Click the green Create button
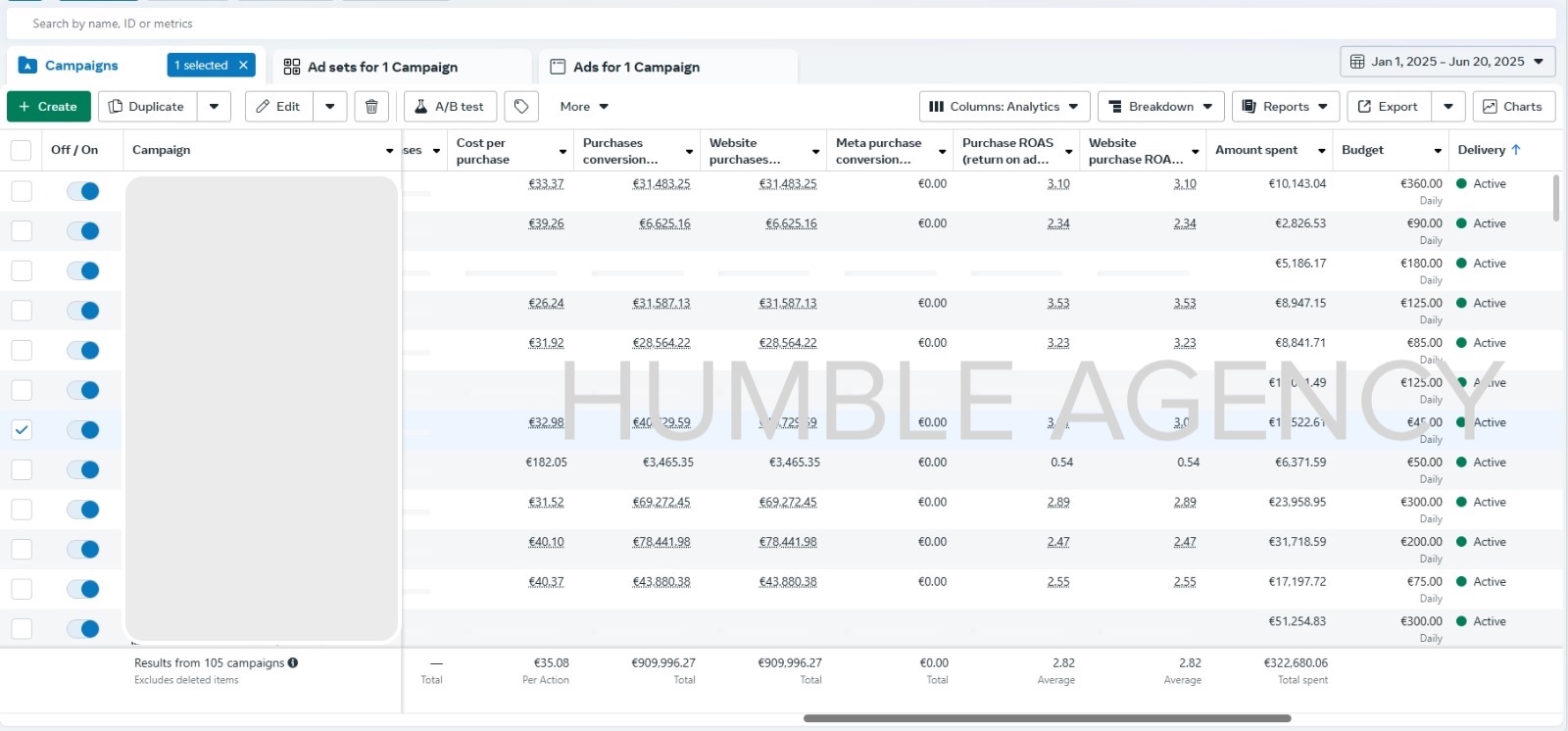 coord(48,107)
